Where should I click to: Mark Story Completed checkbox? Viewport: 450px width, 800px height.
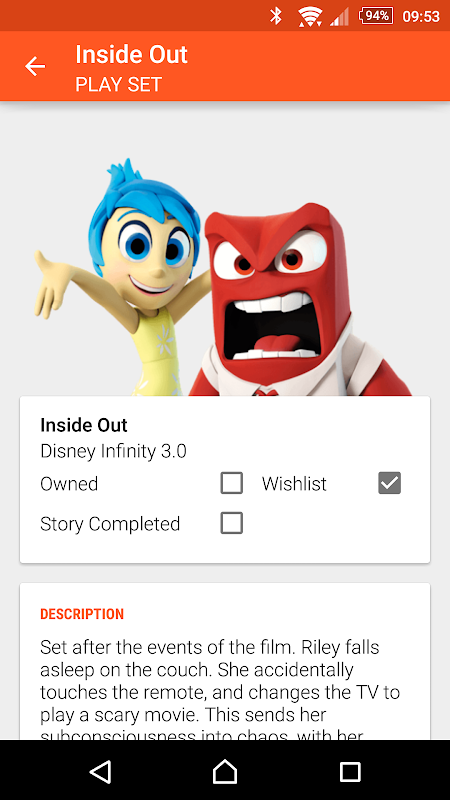(231, 523)
